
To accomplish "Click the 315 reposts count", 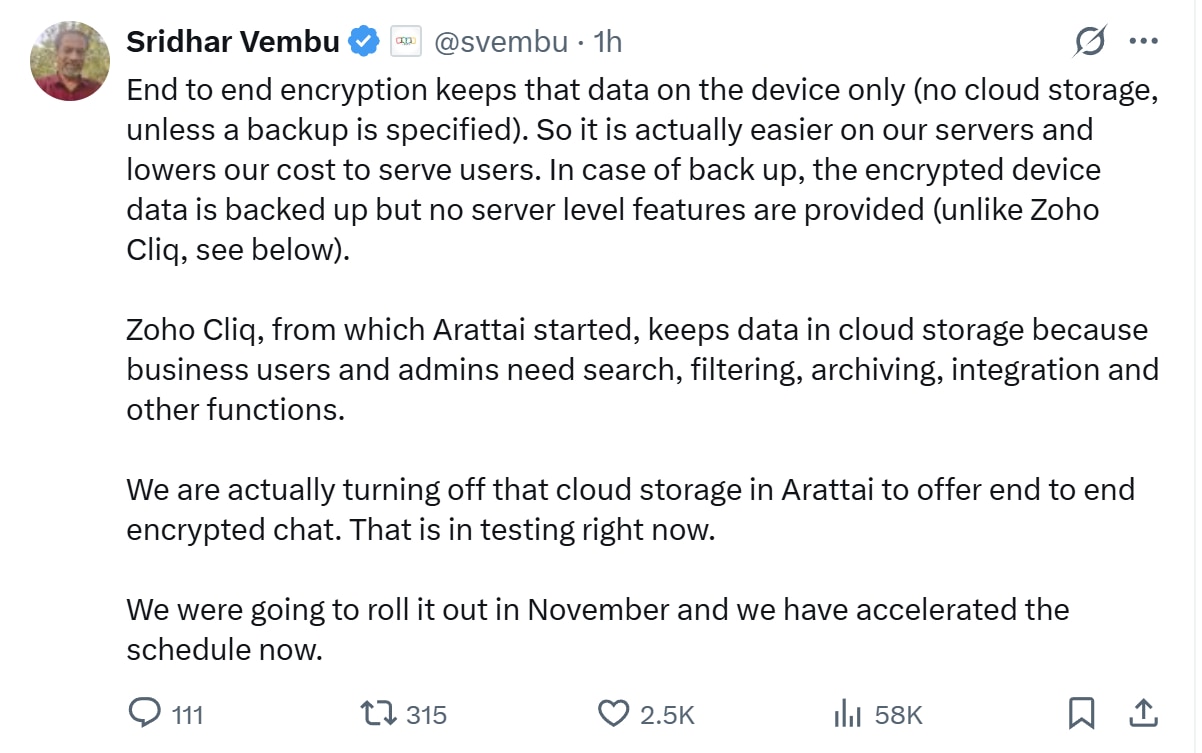I will [427, 715].
